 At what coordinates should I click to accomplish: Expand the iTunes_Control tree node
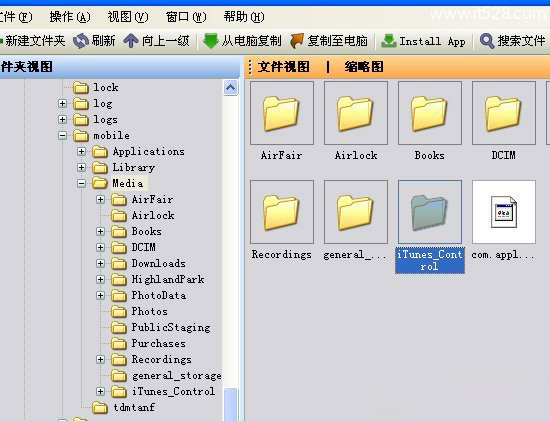point(100,392)
